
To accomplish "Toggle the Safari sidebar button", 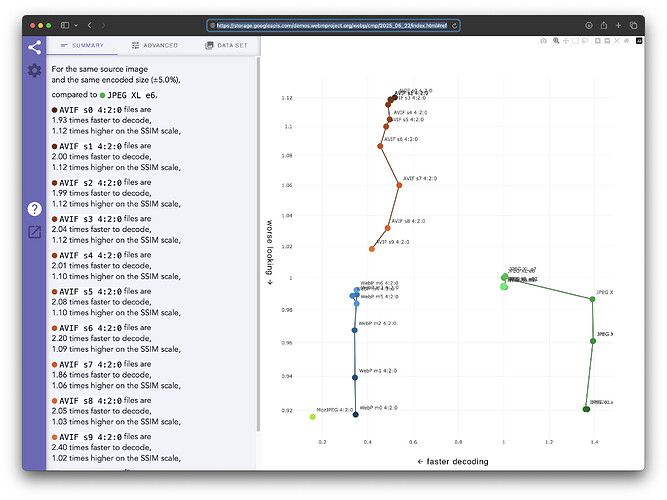I will [65, 25].
